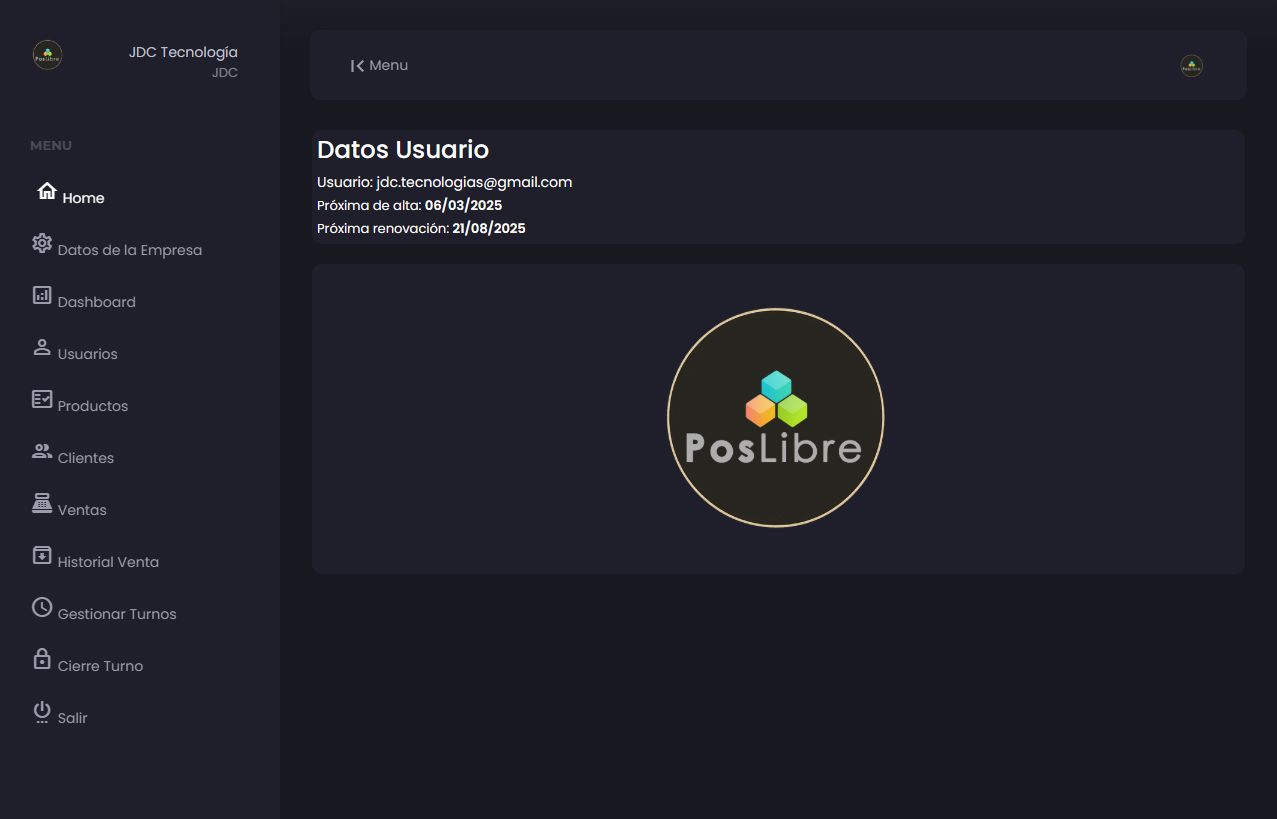1277x819 pixels.
Task: Open the Dashboard menu entry
Action: (x=96, y=302)
